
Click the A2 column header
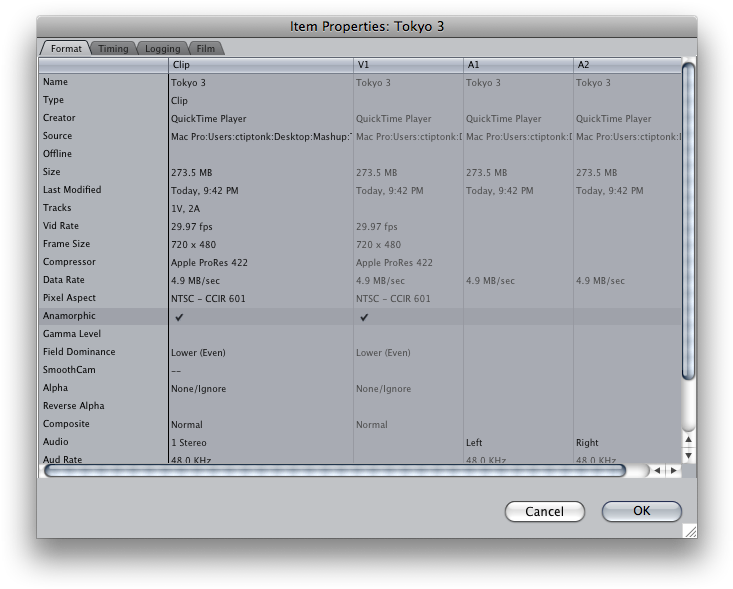pyautogui.click(x=627, y=65)
